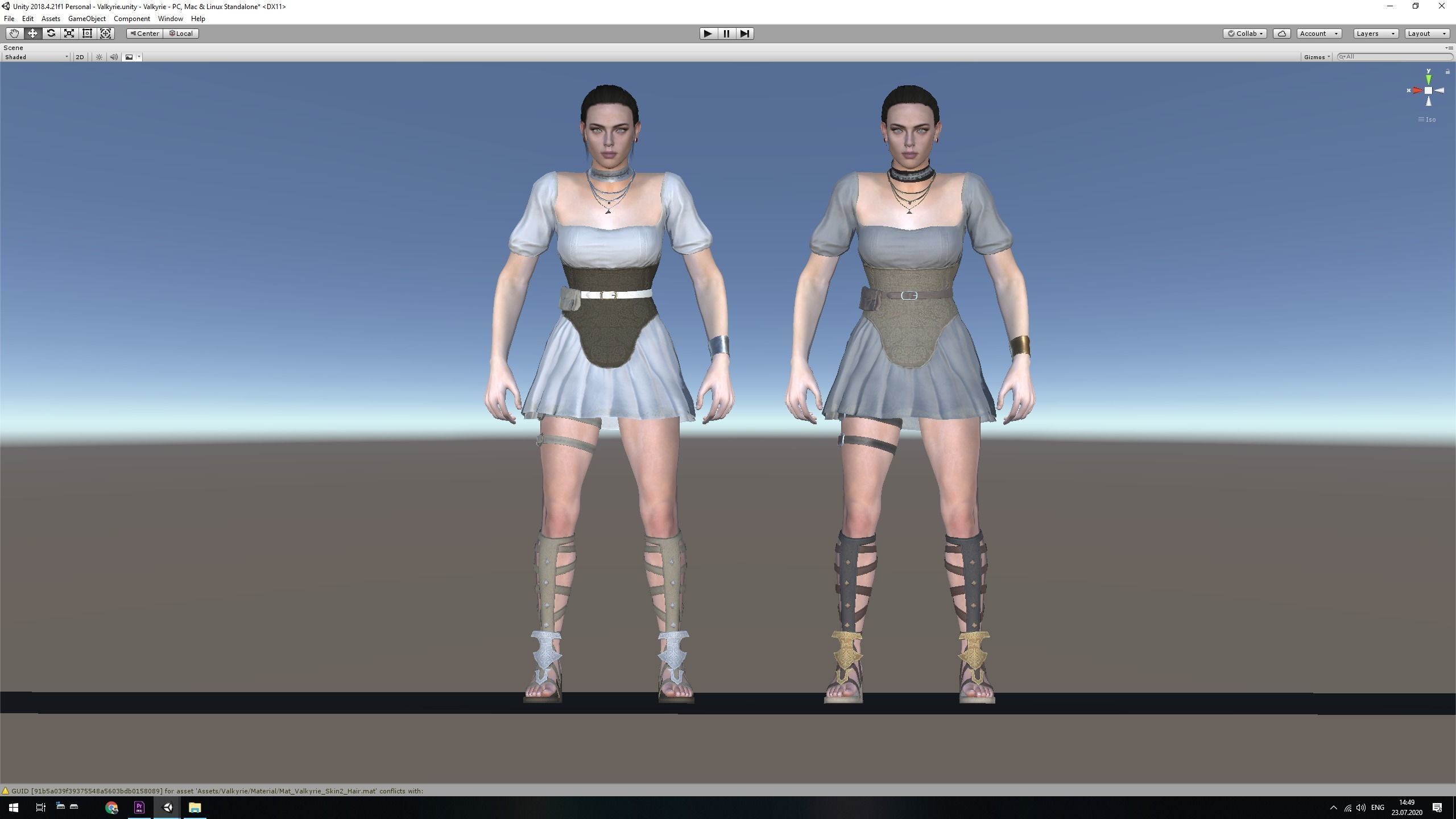Image resolution: width=1456 pixels, height=819 pixels.
Task: Open volume control in tray
Action: point(1360,808)
